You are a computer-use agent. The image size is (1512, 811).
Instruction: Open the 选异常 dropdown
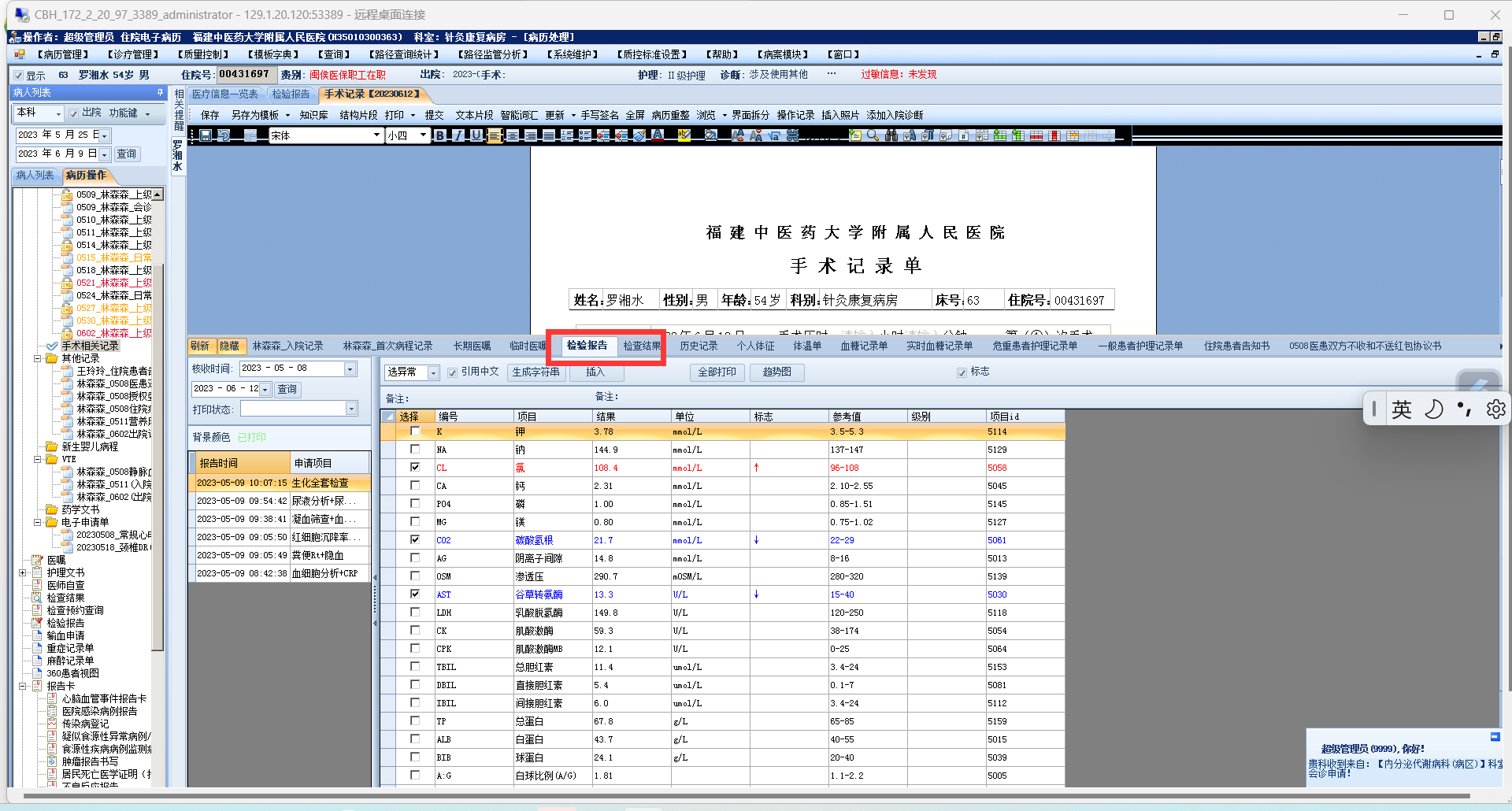tap(433, 372)
